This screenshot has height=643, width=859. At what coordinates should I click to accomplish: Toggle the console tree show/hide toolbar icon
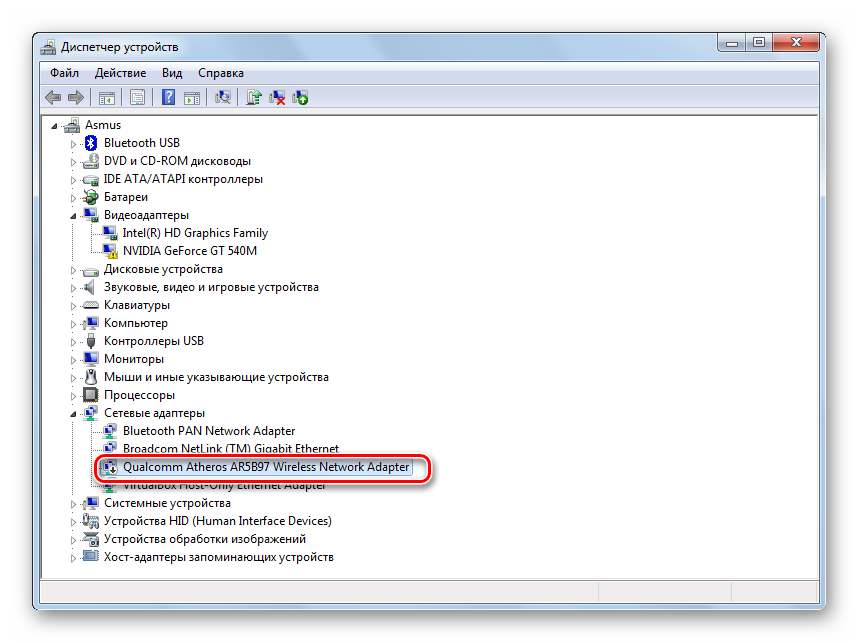(105, 97)
